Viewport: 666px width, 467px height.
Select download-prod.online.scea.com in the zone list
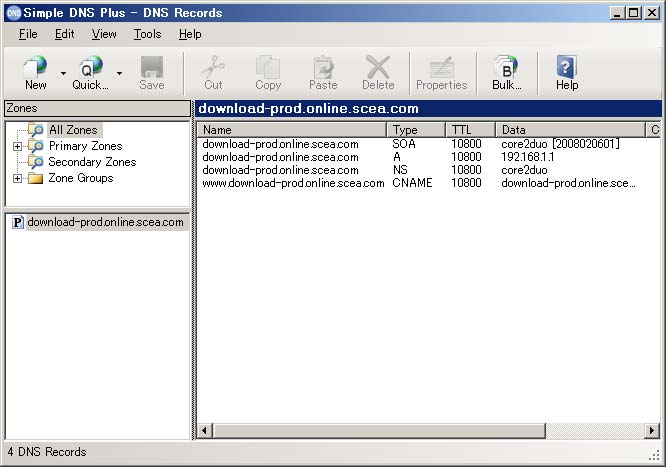(105, 222)
